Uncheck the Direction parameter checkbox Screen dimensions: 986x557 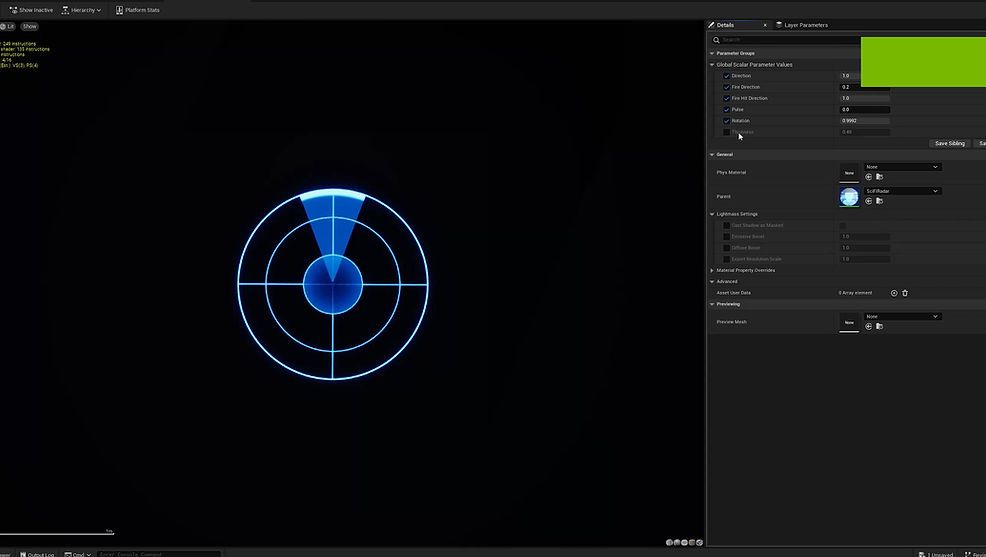pyautogui.click(x=727, y=76)
